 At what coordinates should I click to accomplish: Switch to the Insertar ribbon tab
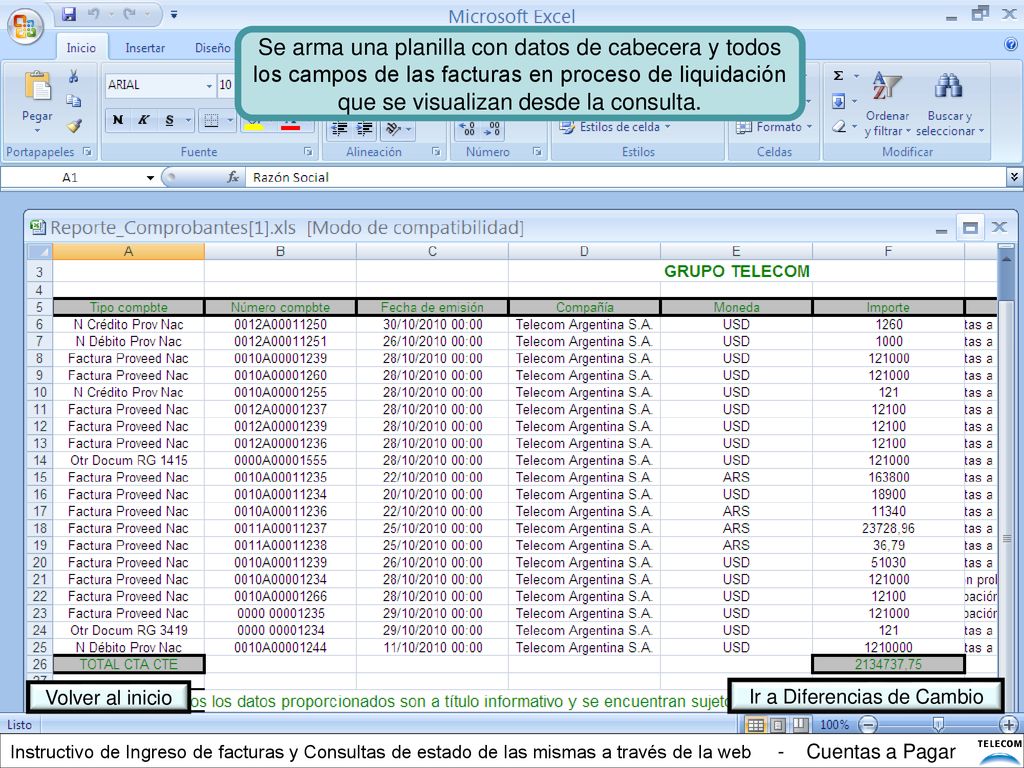[x=145, y=48]
